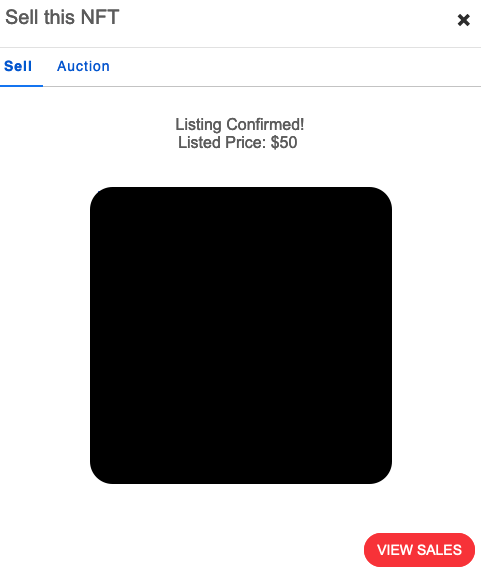Click the $50 price amount
481x575 pixels.
[284, 143]
